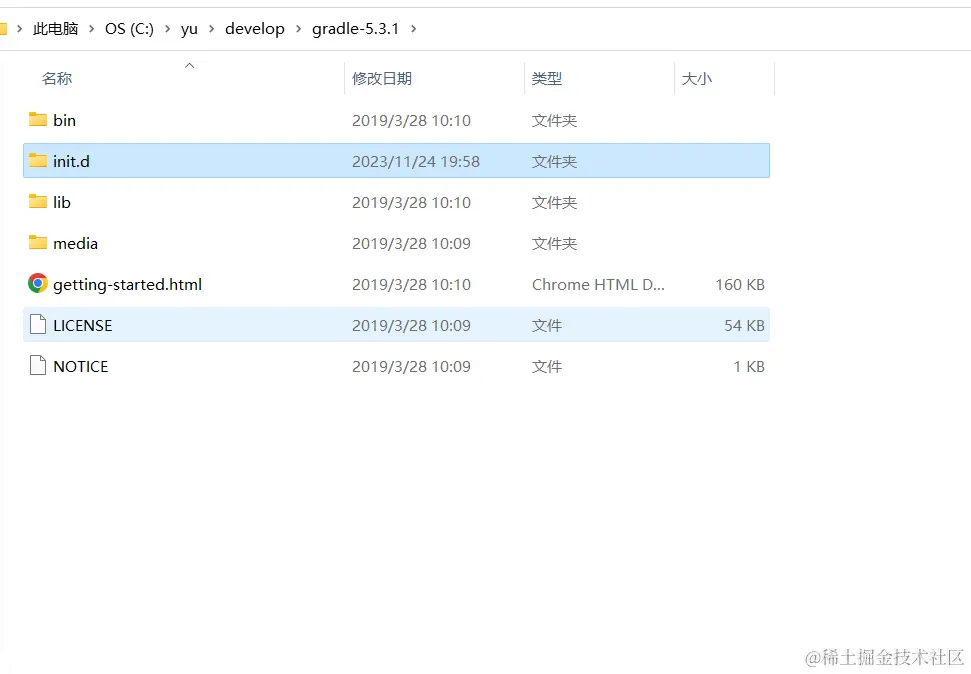Image resolution: width=971 pixels, height=674 pixels.
Task: Select the media folder icon
Action: point(38,242)
